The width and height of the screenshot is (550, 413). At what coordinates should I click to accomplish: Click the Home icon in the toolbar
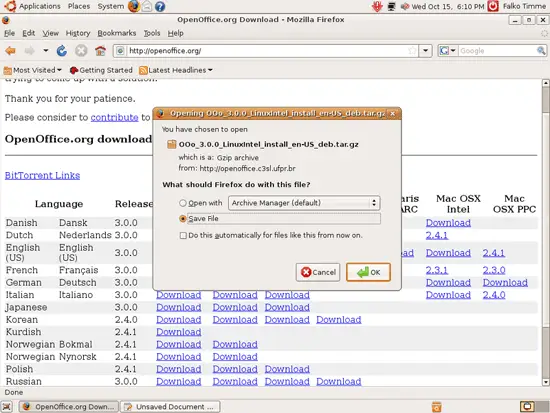pyautogui.click(x=100, y=51)
